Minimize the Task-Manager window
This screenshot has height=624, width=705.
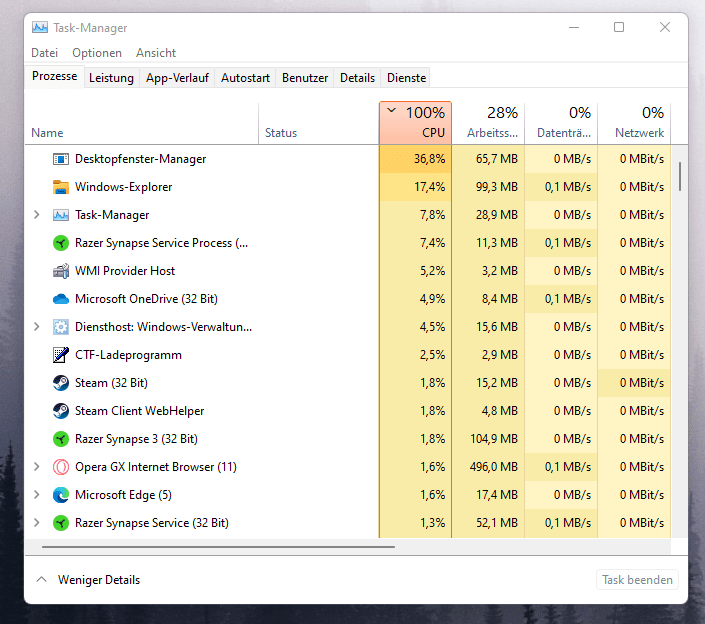click(574, 27)
